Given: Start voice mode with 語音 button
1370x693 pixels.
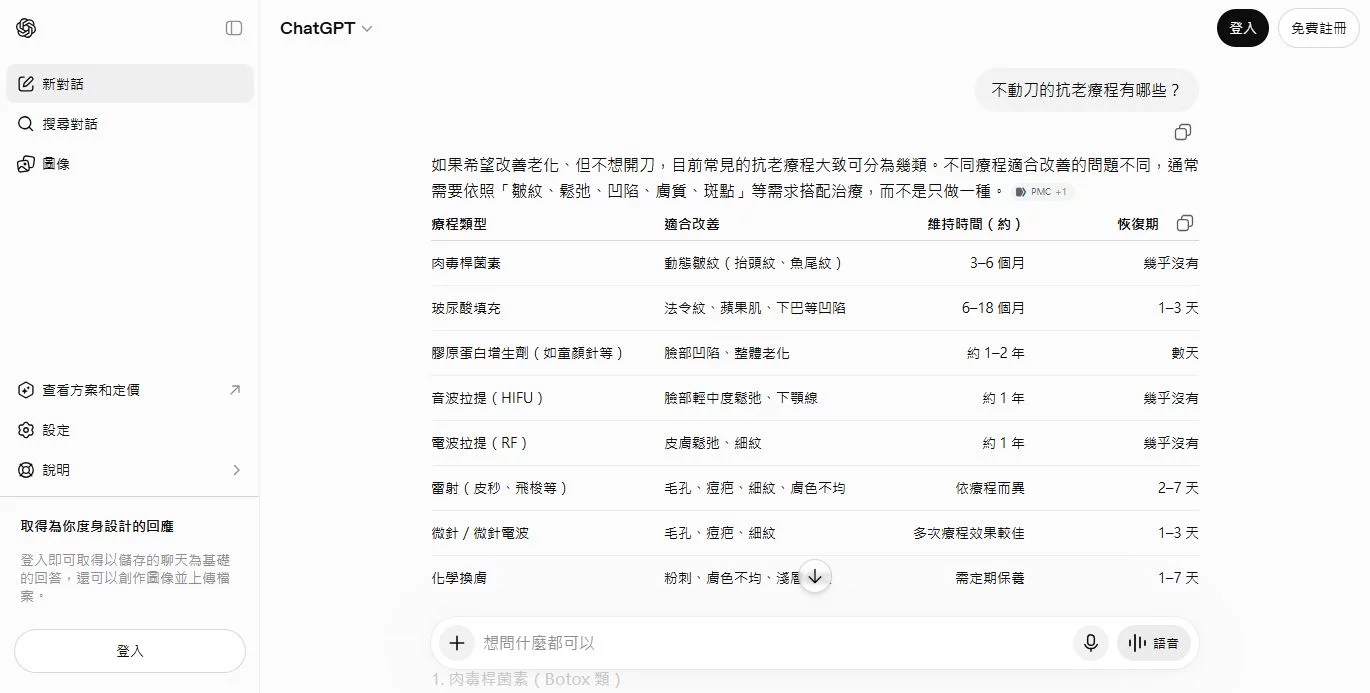Looking at the screenshot, I should tap(1153, 643).
